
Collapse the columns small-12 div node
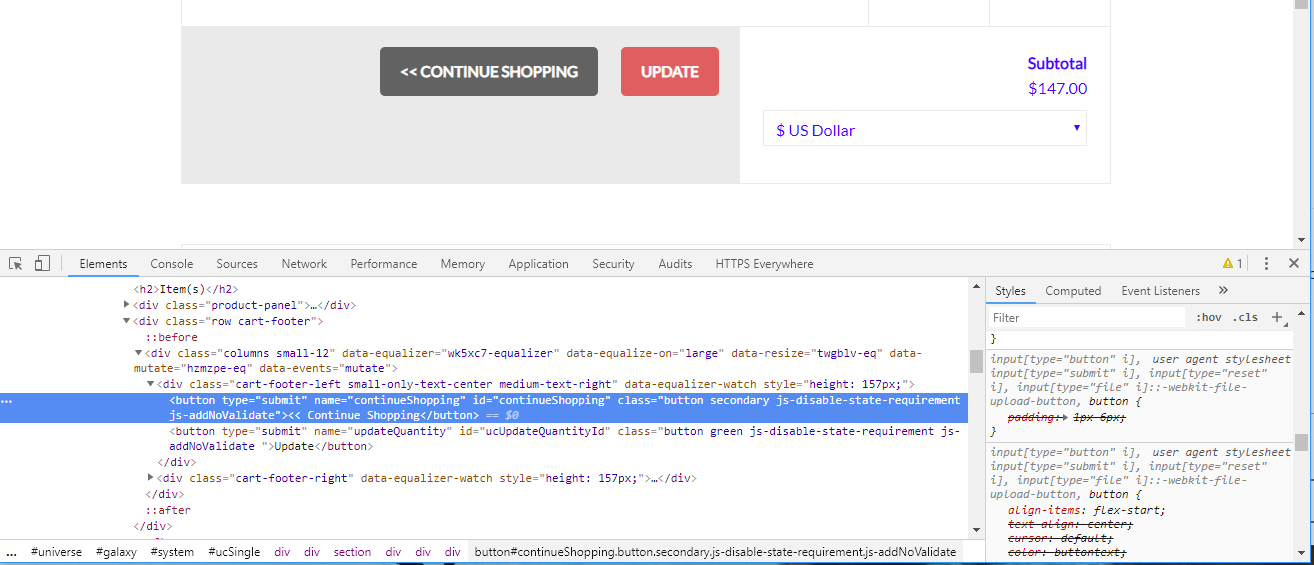pyautogui.click(x=139, y=353)
